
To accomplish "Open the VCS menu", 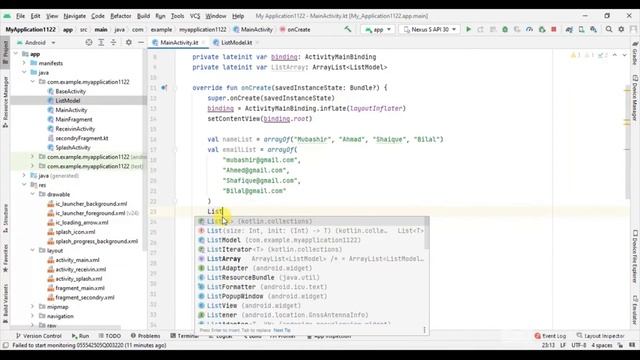I will 195,16.
